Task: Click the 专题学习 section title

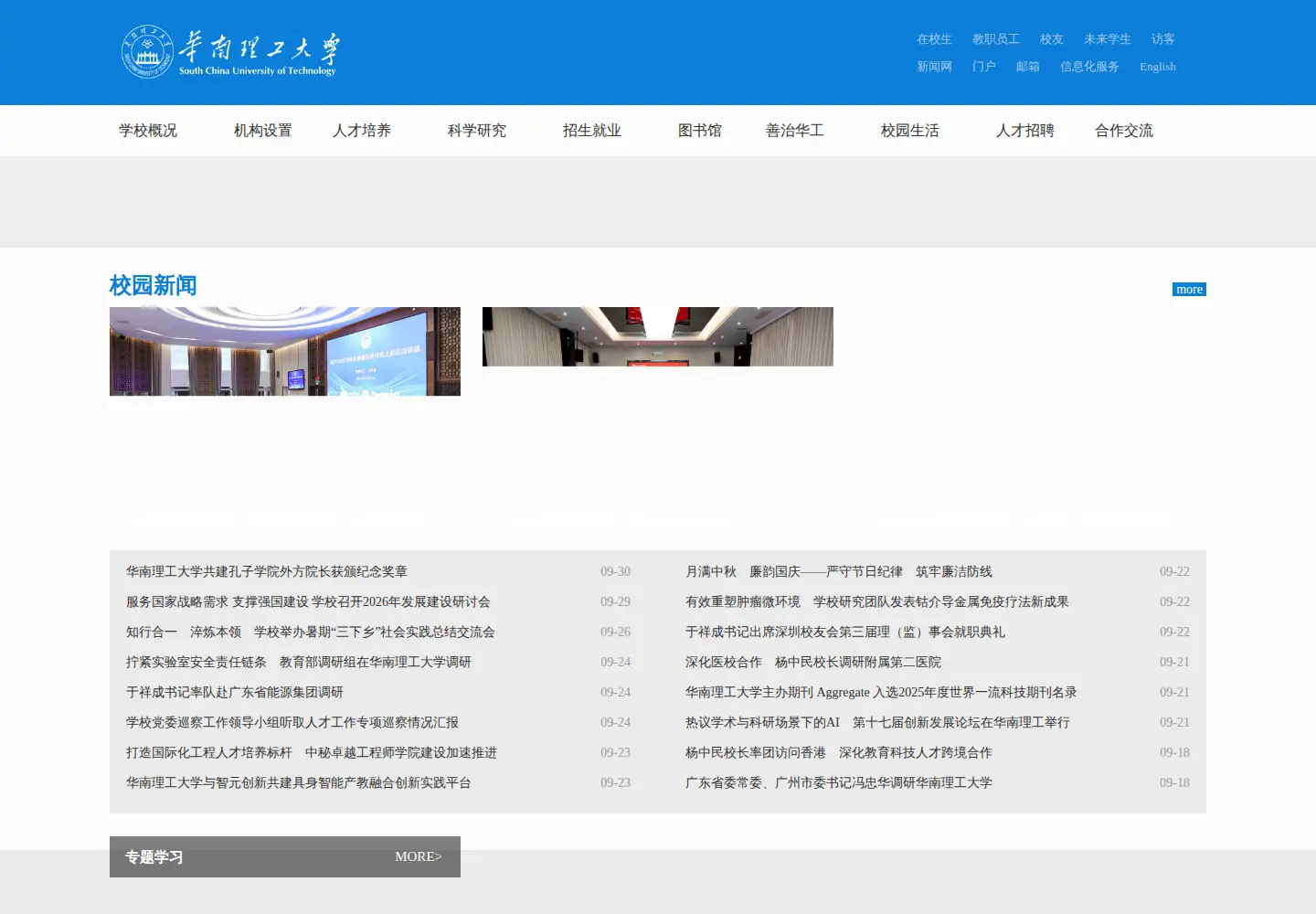Action: click(x=154, y=857)
